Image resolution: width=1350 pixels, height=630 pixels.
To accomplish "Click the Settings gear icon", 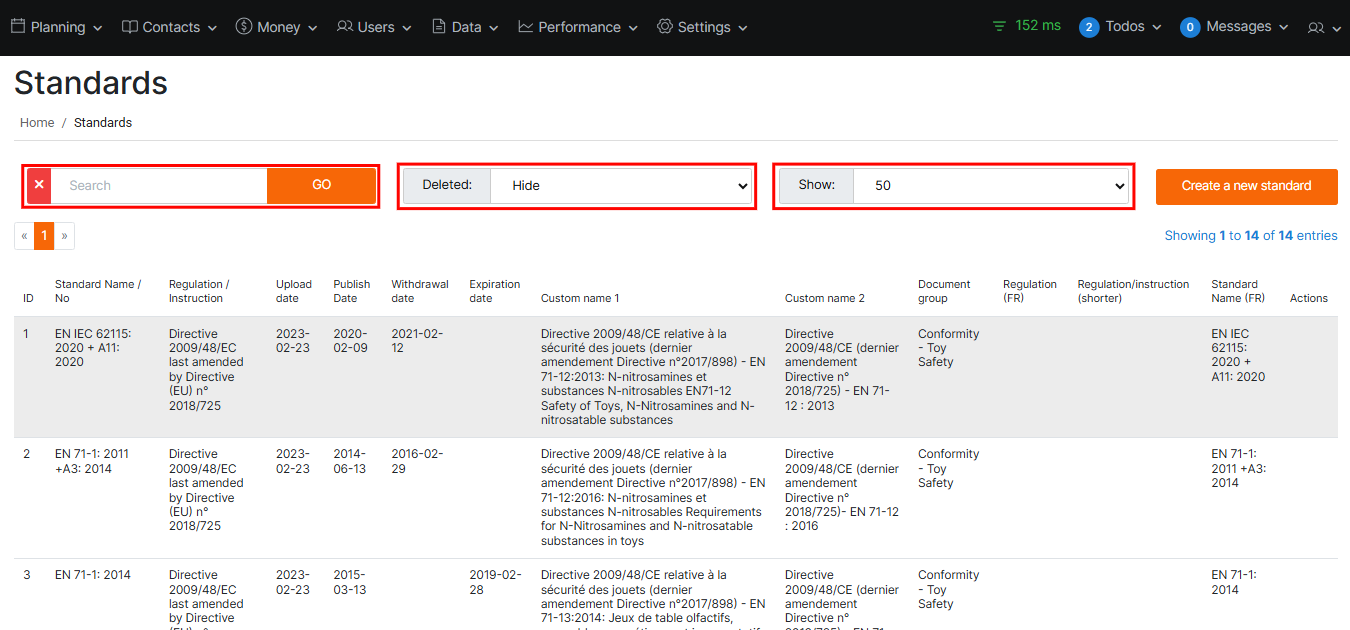I will (x=665, y=27).
